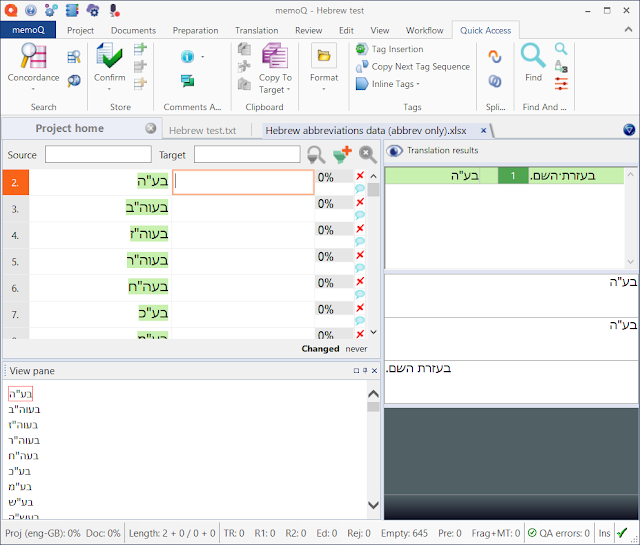Click the filter apply icon next to Target
640x545 pixels.
316,155
